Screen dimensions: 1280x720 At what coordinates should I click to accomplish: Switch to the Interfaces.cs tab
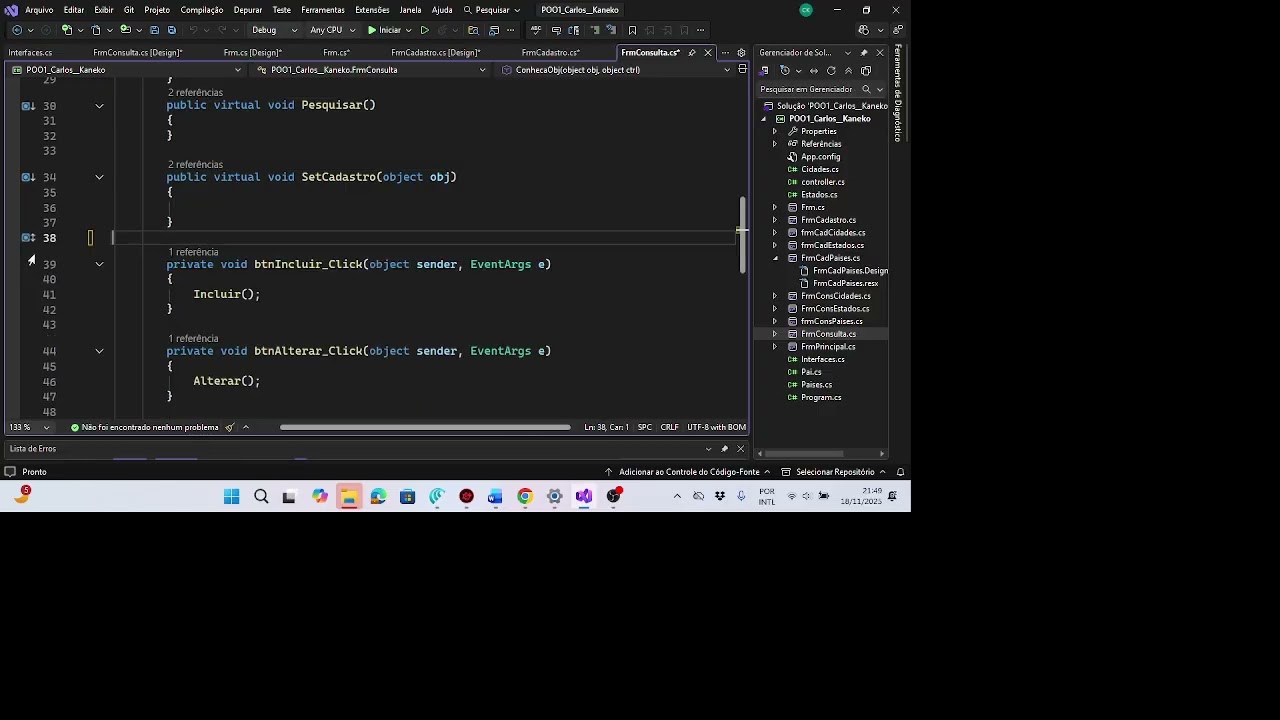pyautogui.click(x=30, y=52)
